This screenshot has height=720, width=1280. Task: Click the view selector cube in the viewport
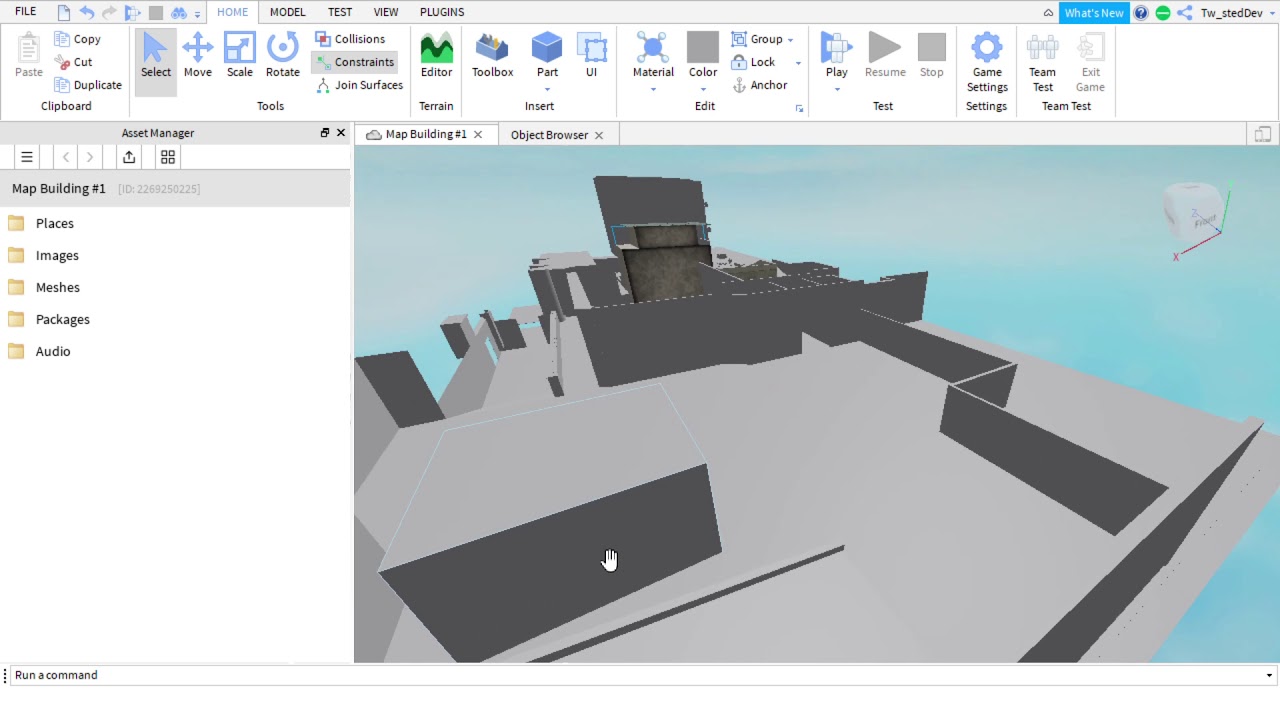1193,212
